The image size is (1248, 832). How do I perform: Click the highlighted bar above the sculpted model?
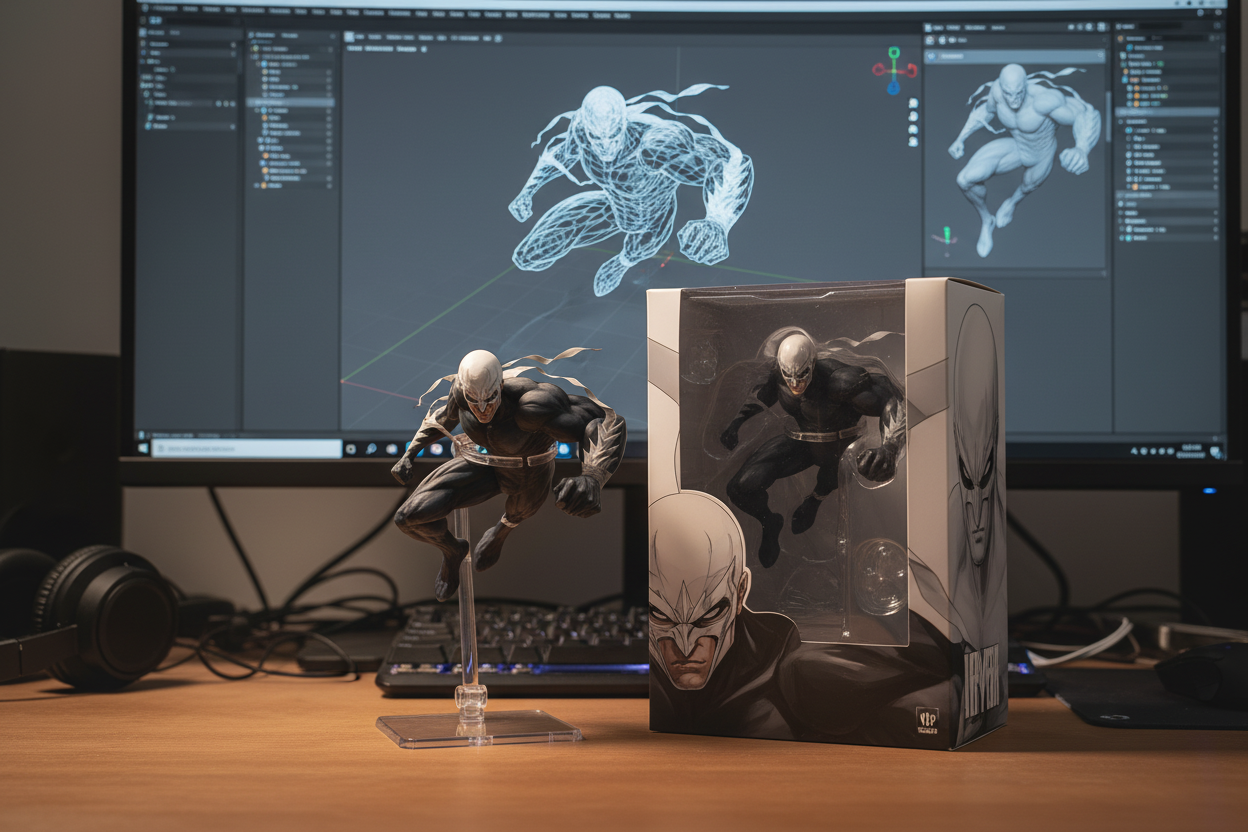point(1012,57)
